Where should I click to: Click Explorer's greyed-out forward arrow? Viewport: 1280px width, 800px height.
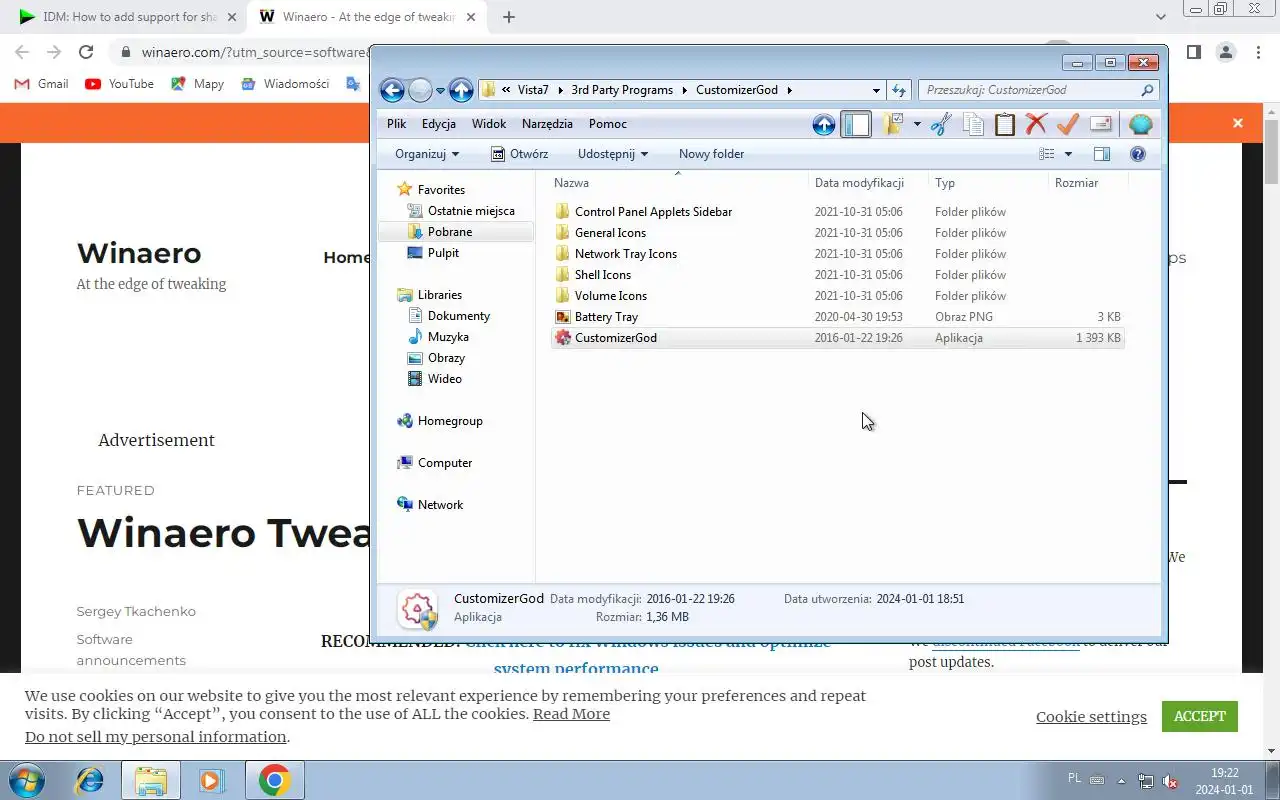coord(421,91)
